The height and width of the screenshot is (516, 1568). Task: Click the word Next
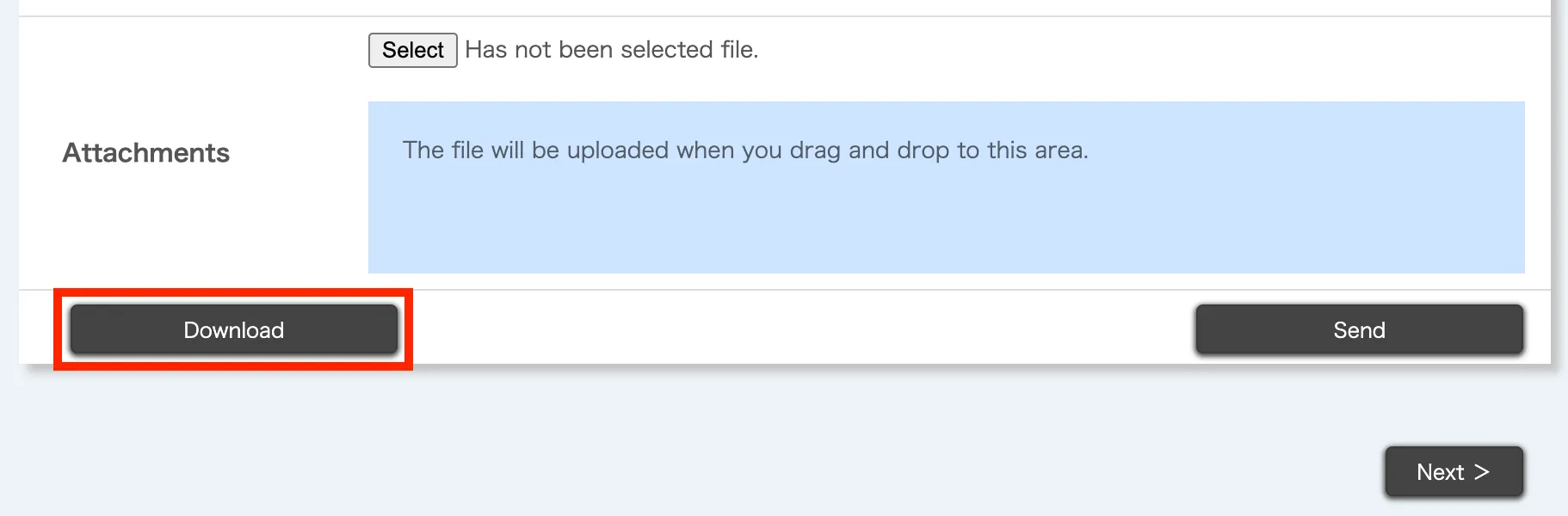pos(1440,472)
